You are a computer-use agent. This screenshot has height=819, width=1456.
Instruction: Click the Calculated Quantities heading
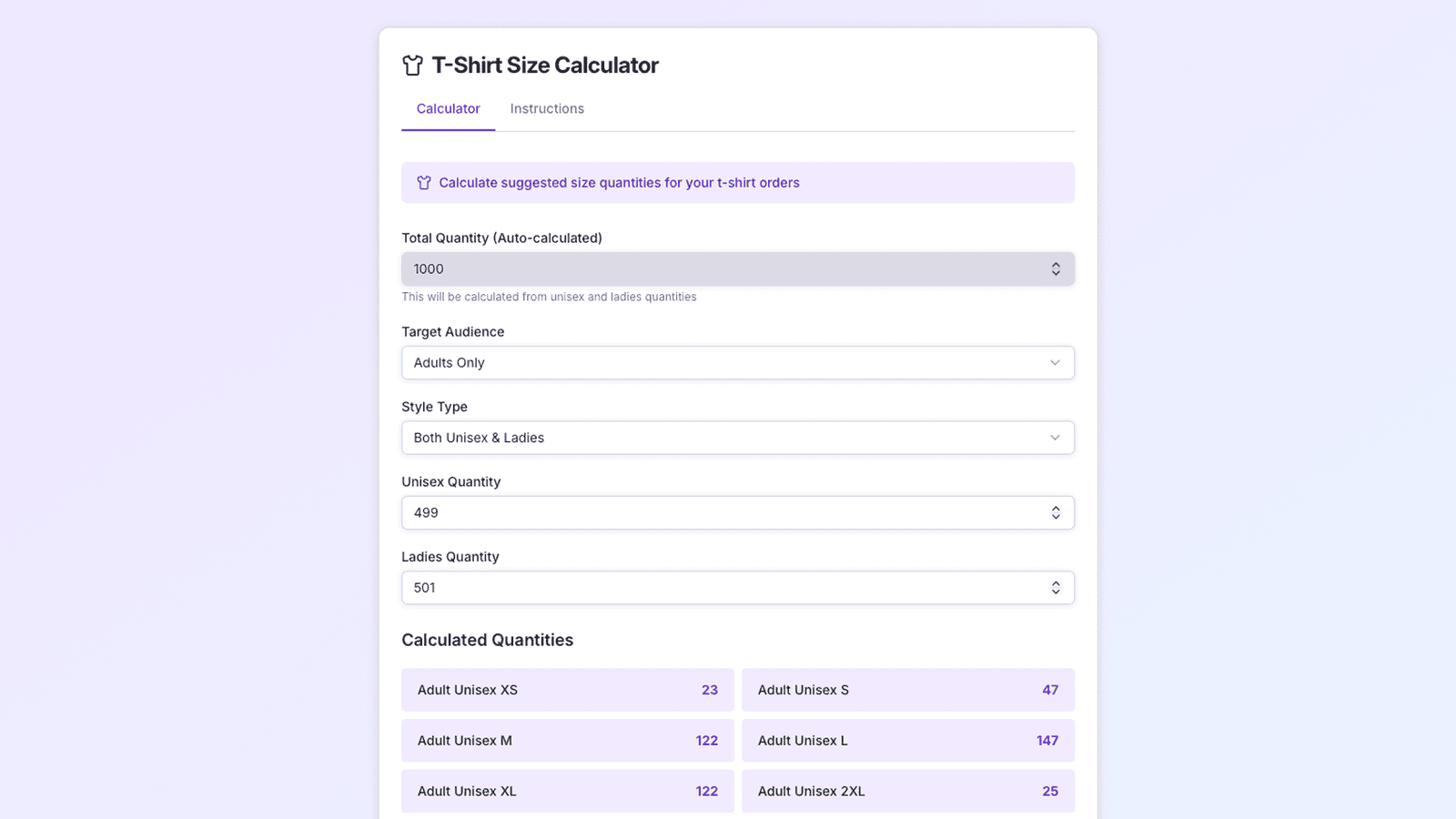pos(487,640)
